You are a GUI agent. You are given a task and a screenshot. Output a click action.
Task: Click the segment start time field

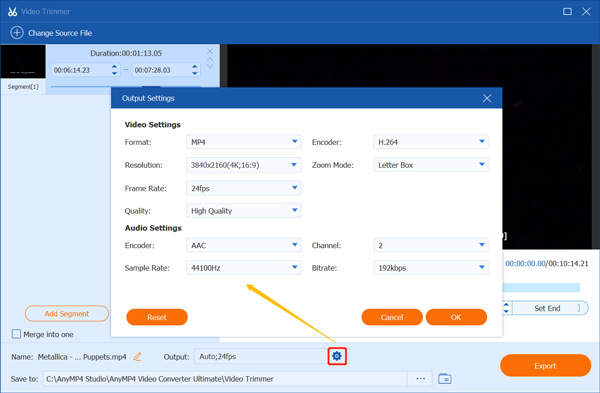(x=85, y=70)
